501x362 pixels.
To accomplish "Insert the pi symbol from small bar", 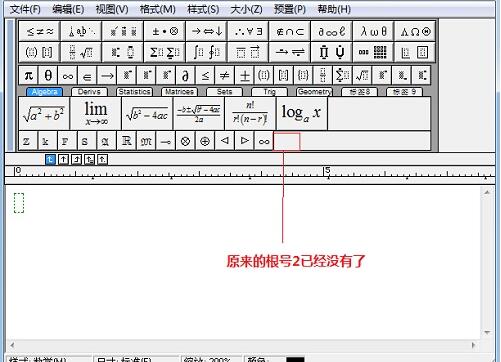I will [29, 75].
